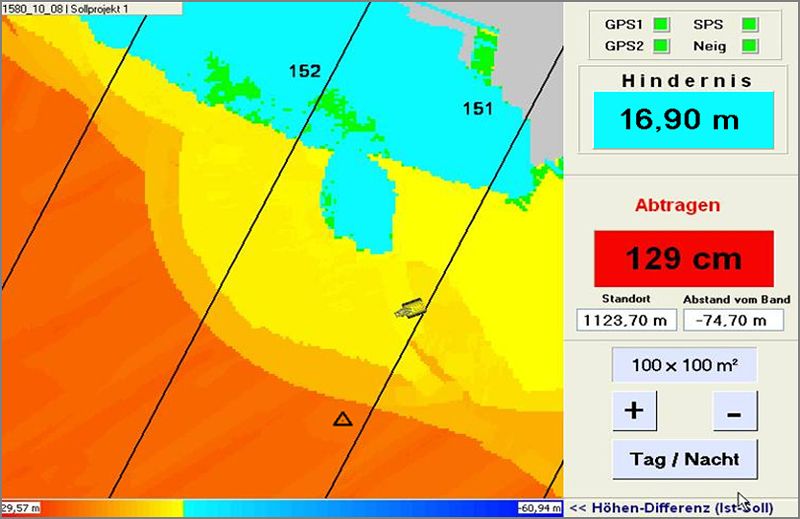Click the green GPS2 status indicator
This screenshot has height=519, width=800.
660,46
